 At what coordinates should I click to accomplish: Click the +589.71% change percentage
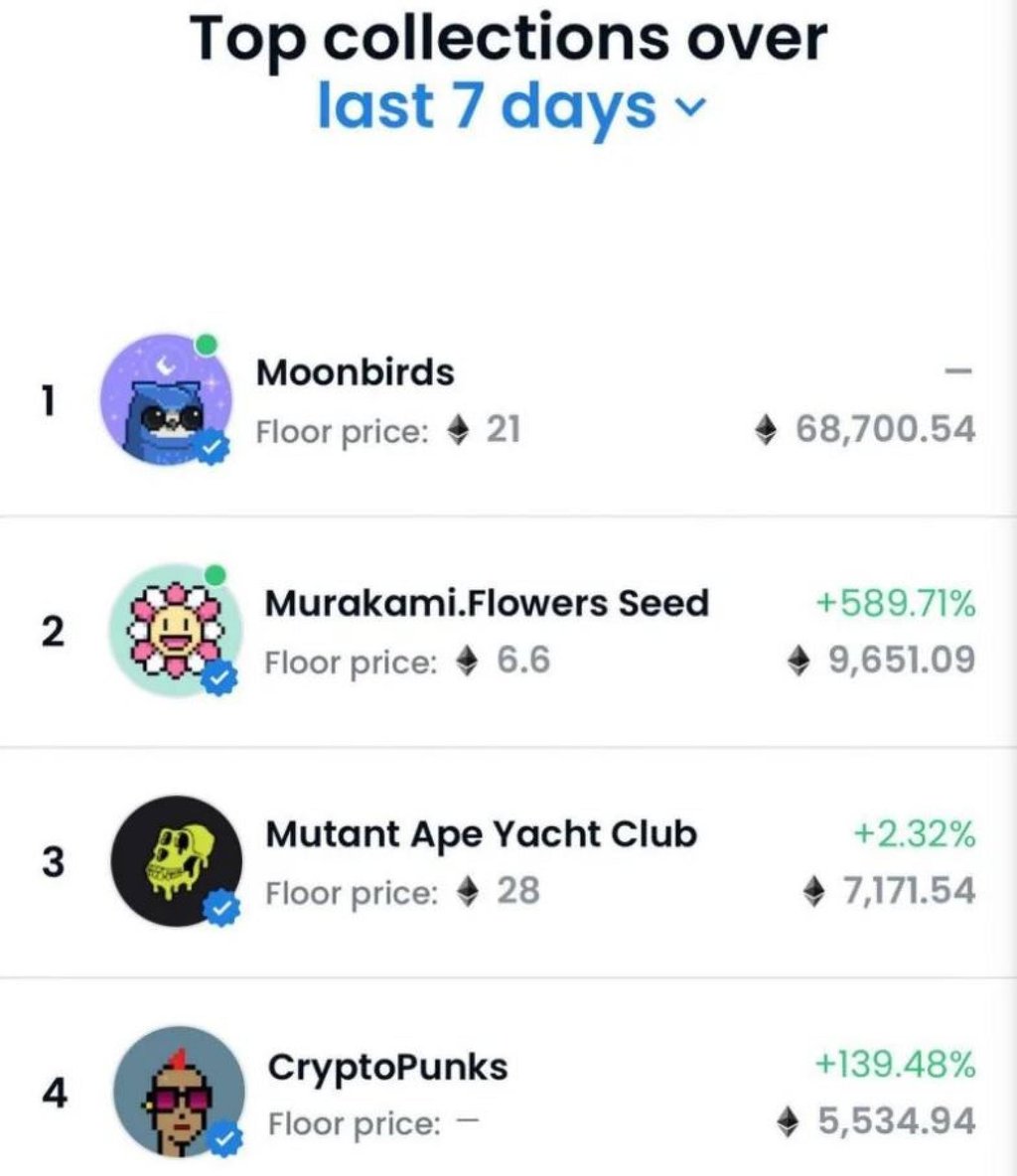[895, 602]
